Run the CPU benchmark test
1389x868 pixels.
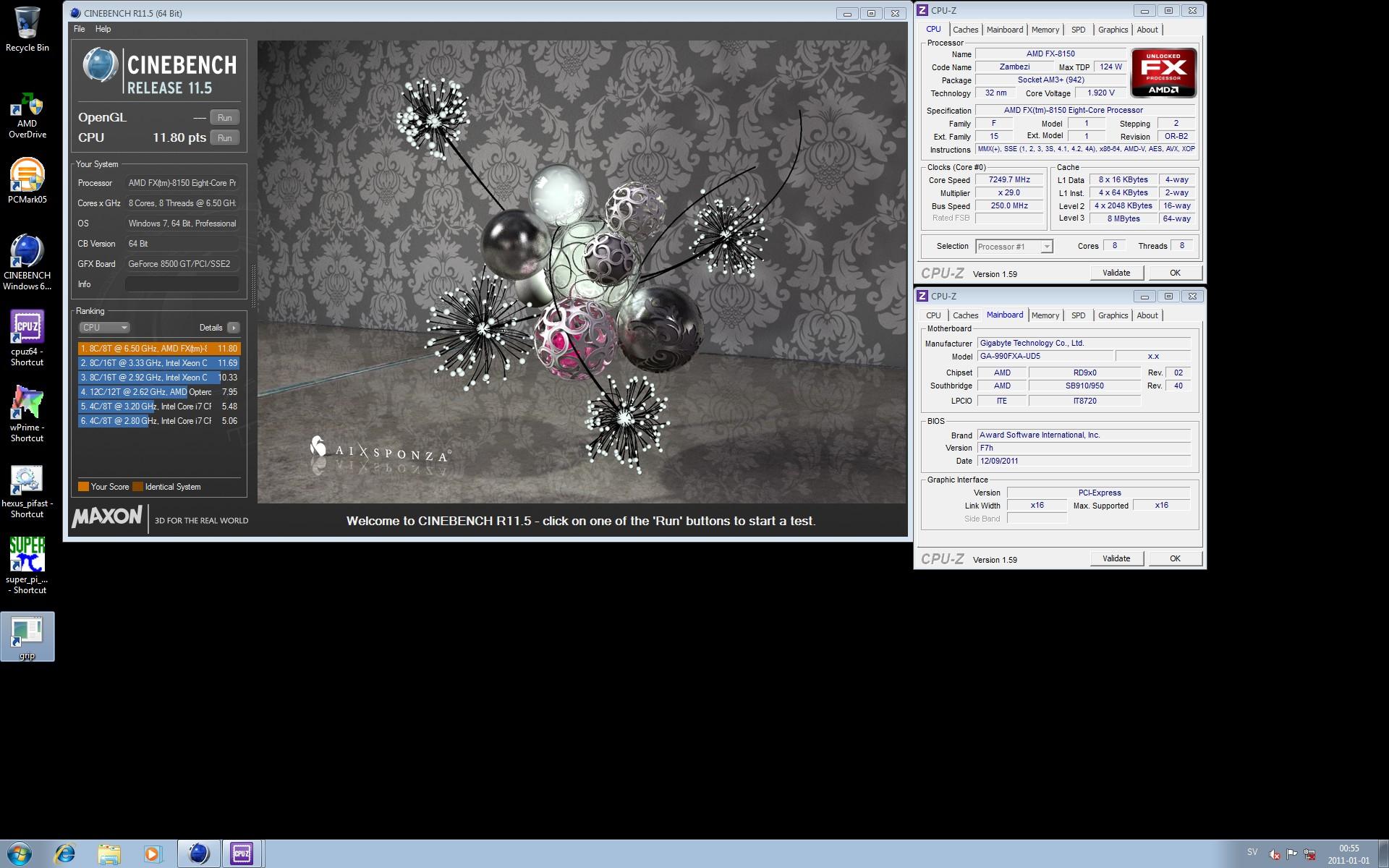pyautogui.click(x=225, y=138)
